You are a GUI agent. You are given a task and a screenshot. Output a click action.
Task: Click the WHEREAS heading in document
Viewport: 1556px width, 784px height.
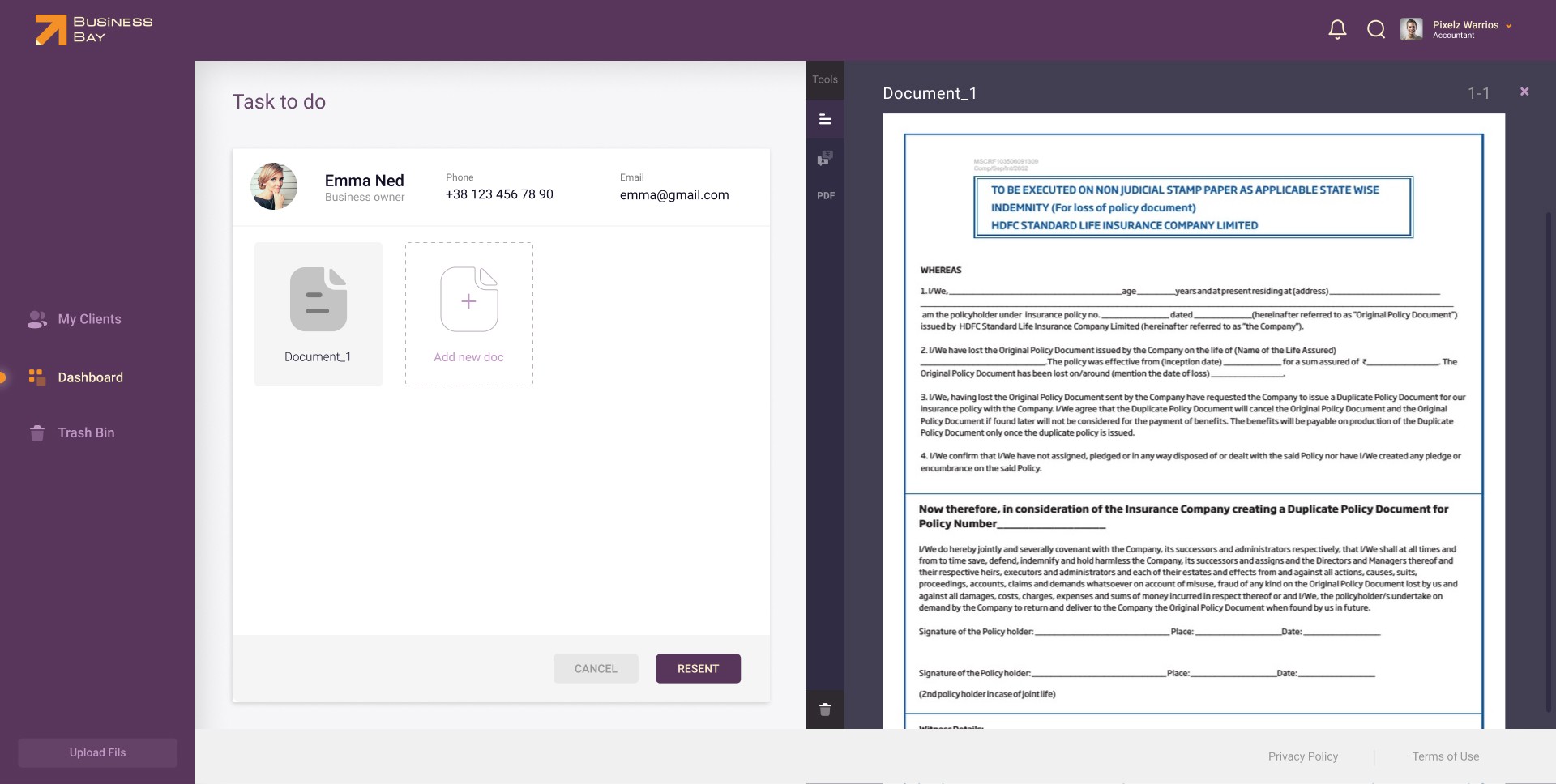(941, 270)
